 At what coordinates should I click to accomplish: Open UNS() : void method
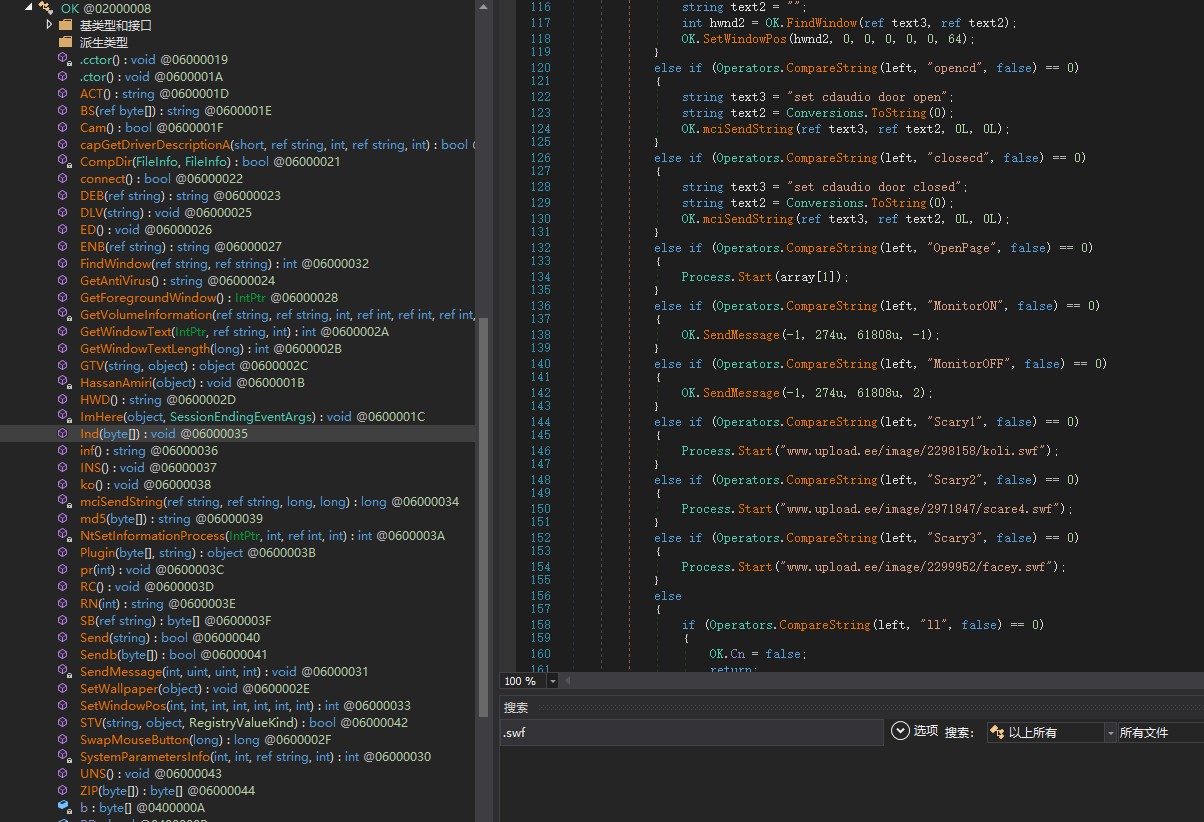click(x=151, y=773)
